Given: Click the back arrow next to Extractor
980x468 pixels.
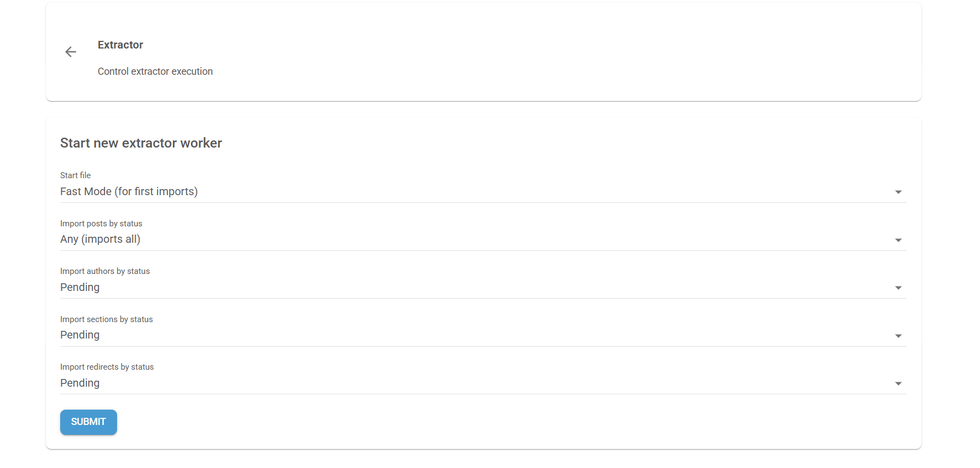Looking at the screenshot, I should click(70, 52).
